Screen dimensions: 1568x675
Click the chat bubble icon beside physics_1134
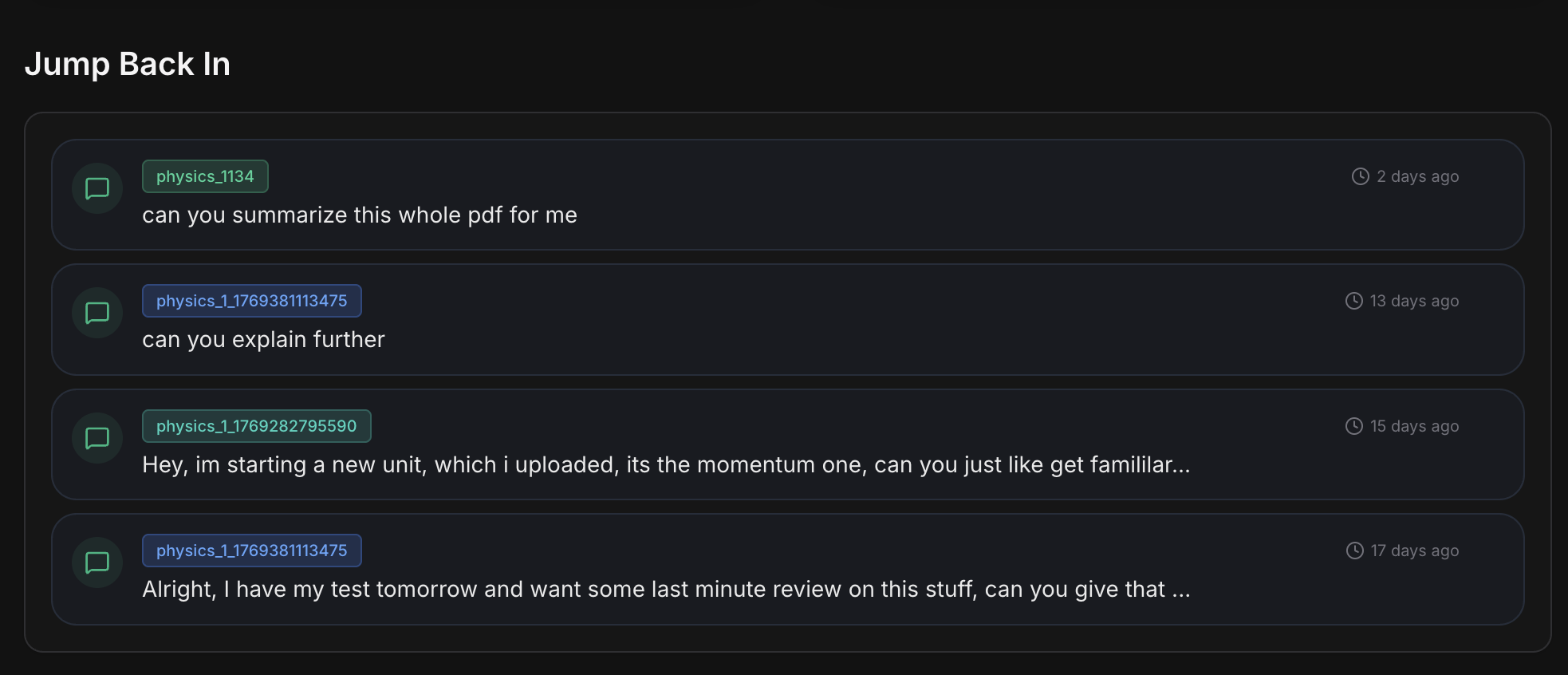pos(96,188)
